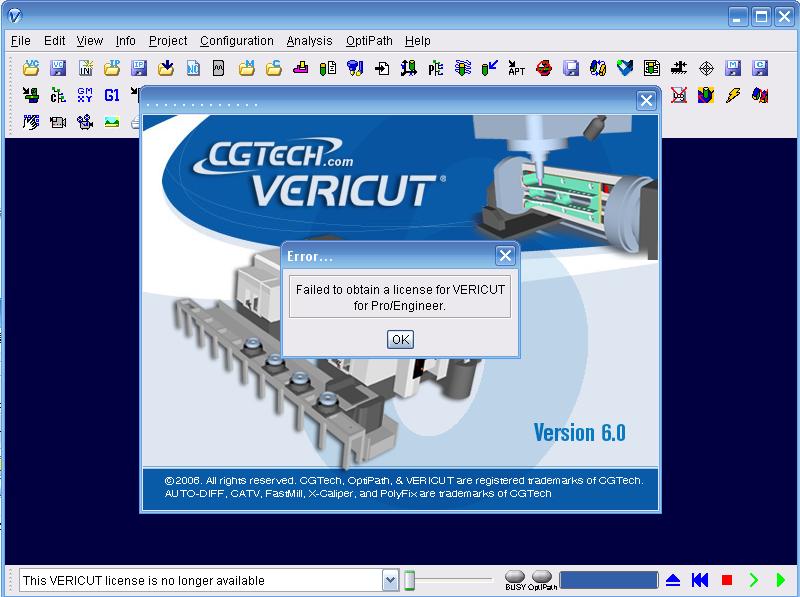
Task: Click the NC document icon
Action: pos(193,68)
